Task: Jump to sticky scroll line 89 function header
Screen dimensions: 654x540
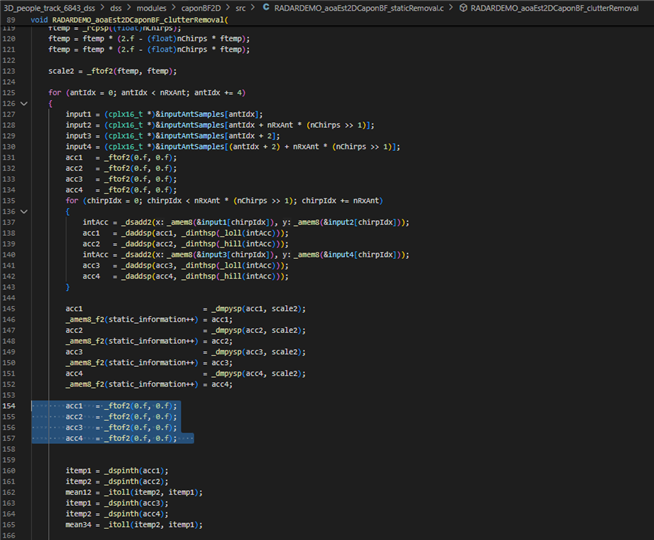Action: 129,20
